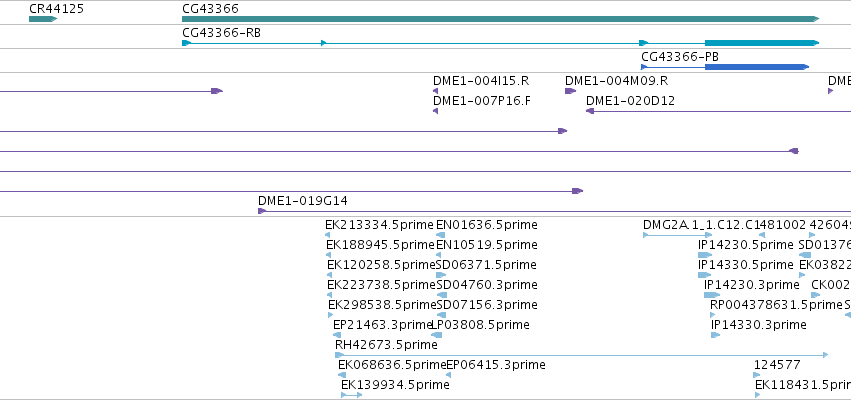
Task: Select EST EP21463.3prime
Action: pyautogui.click(x=382, y=325)
